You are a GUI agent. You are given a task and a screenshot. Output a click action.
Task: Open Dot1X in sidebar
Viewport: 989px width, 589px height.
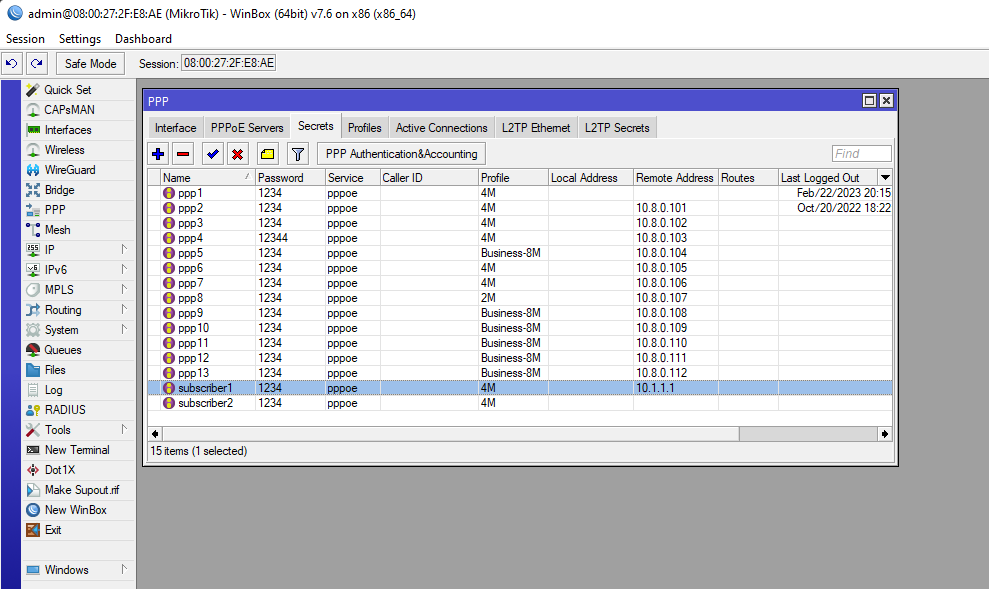tap(79, 470)
